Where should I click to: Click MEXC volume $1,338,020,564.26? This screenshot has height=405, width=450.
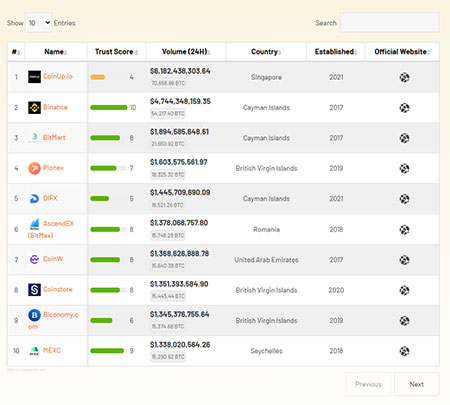pos(180,345)
